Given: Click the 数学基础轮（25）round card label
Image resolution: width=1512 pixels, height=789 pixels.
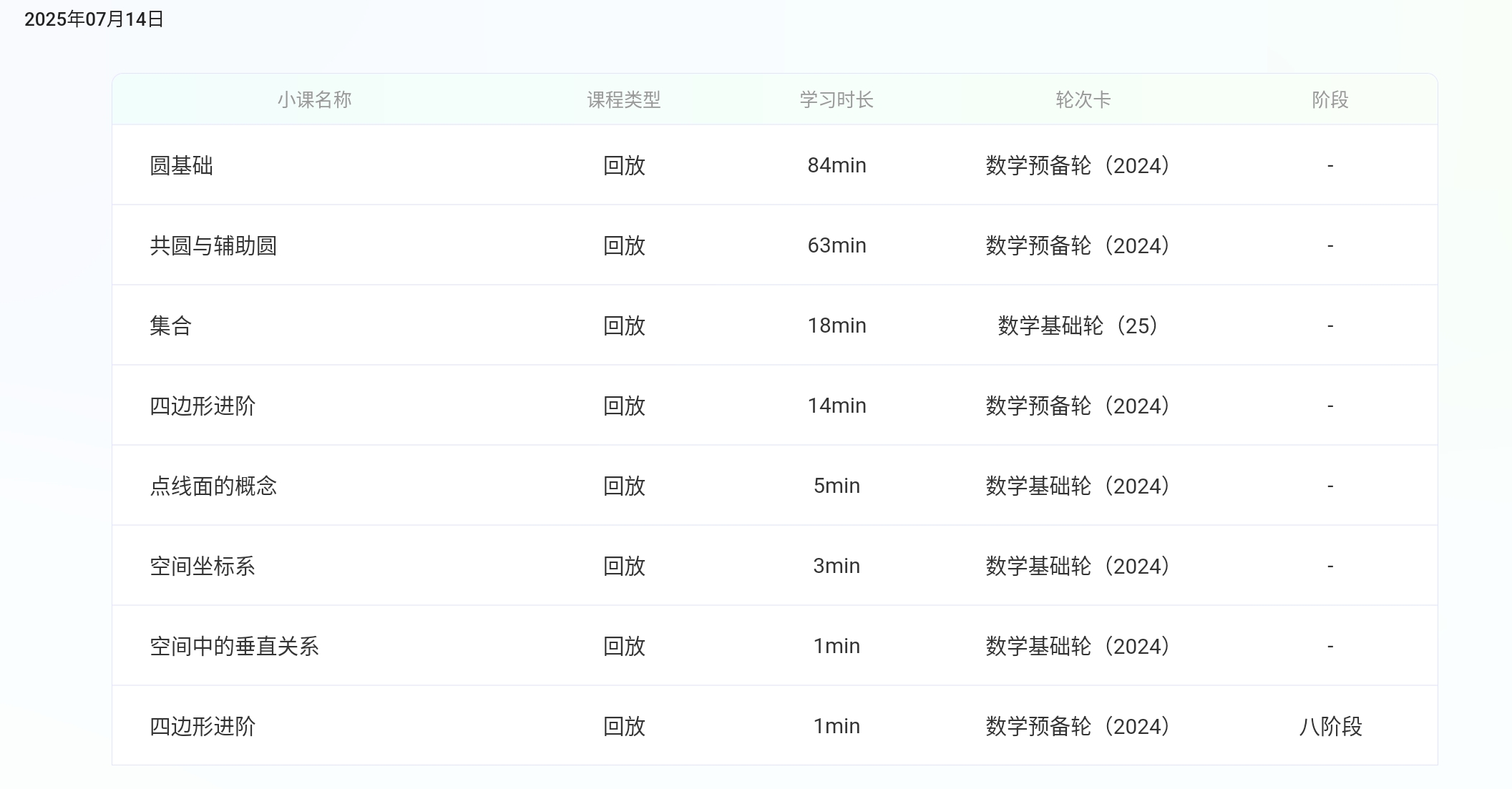Looking at the screenshot, I should click(1078, 325).
